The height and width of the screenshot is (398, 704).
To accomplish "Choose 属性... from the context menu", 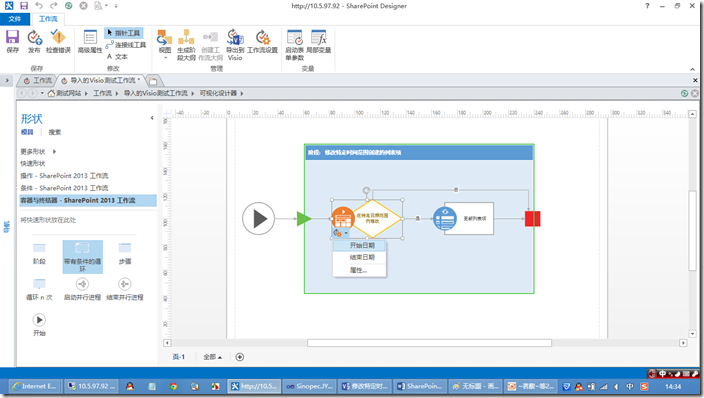I will click(x=360, y=270).
